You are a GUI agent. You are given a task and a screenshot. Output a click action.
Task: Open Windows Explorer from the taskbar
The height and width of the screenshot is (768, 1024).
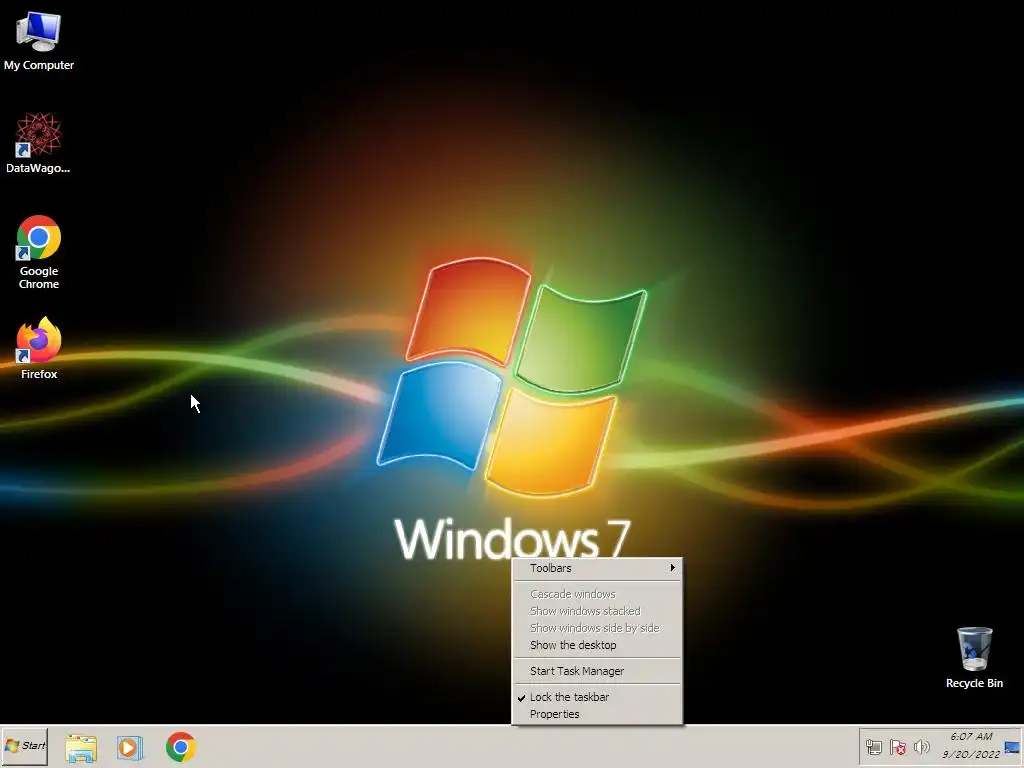tap(81, 747)
